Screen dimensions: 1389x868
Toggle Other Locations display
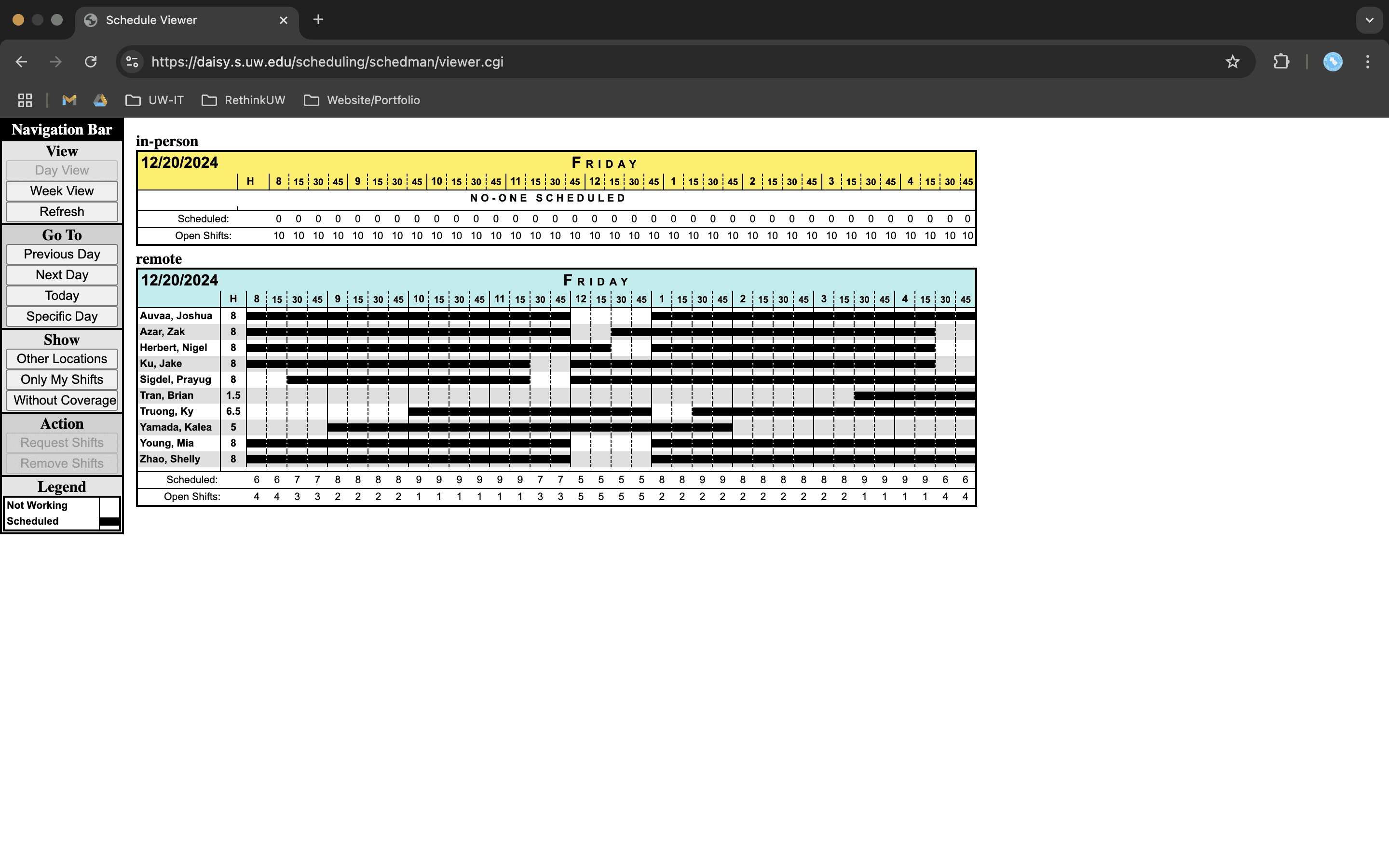click(62, 359)
